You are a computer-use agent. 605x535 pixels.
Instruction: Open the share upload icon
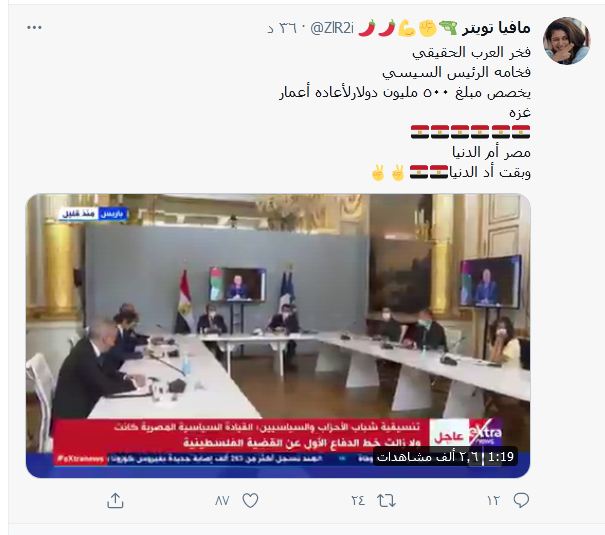click(x=115, y=500)
